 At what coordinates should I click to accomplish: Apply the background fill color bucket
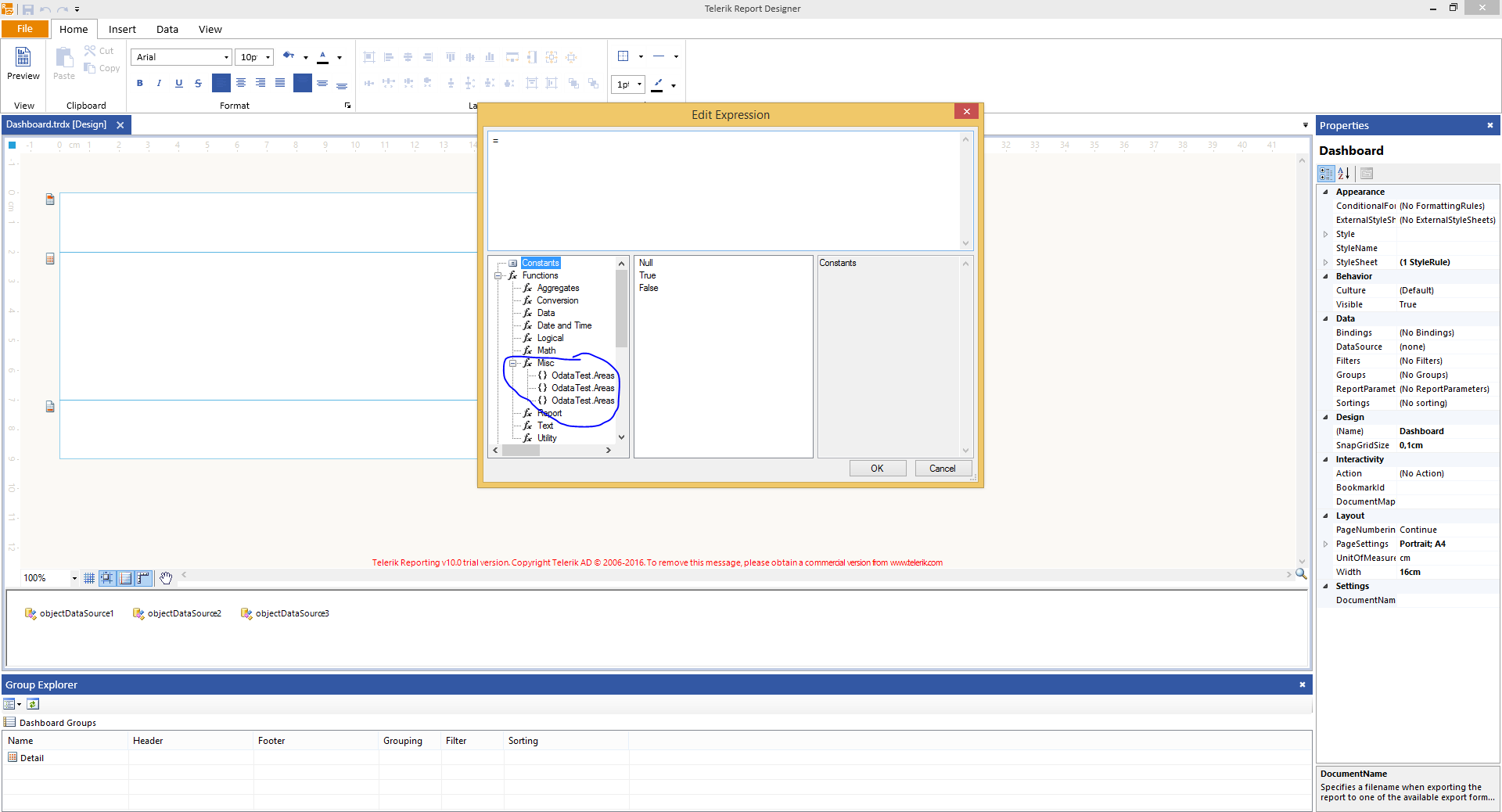pos(289,56)
